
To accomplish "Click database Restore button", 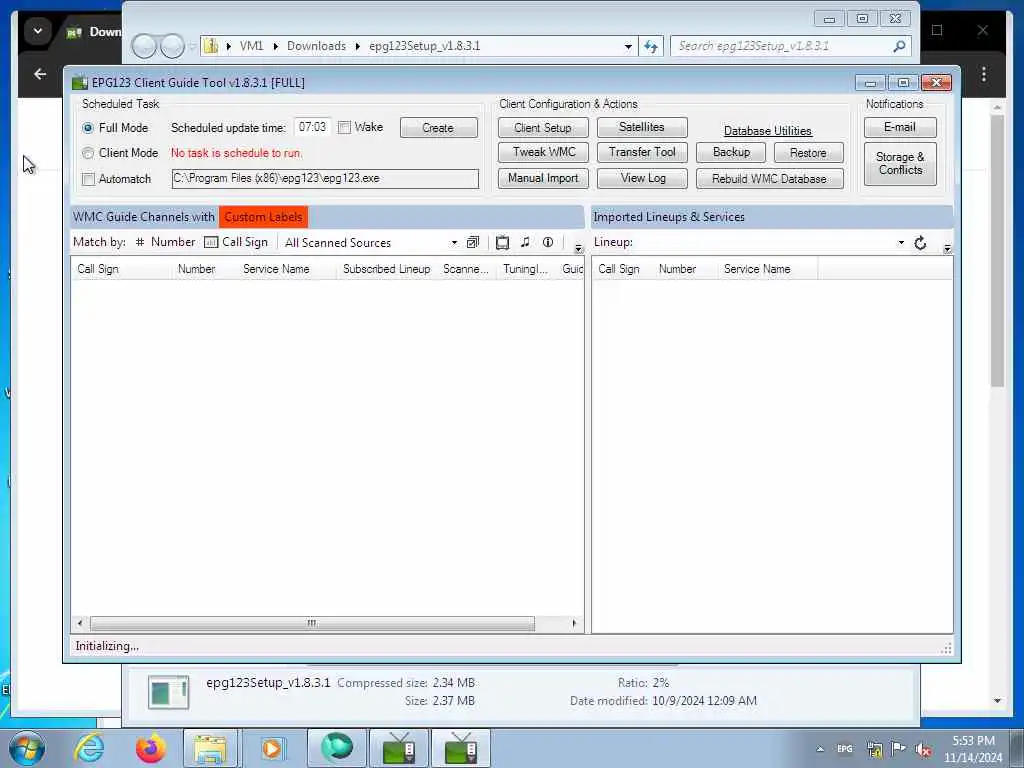I will pos(808,153).
